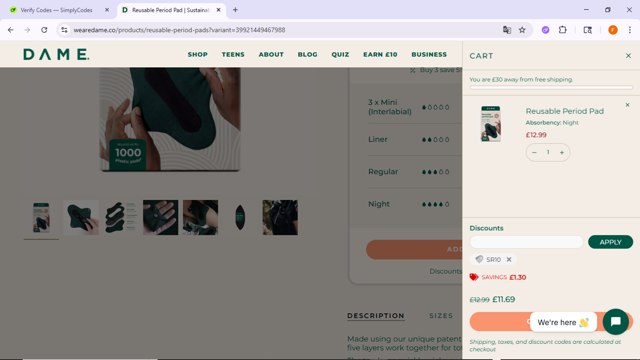Open the browser extensions puzzle icon

(x=562, y=30)
